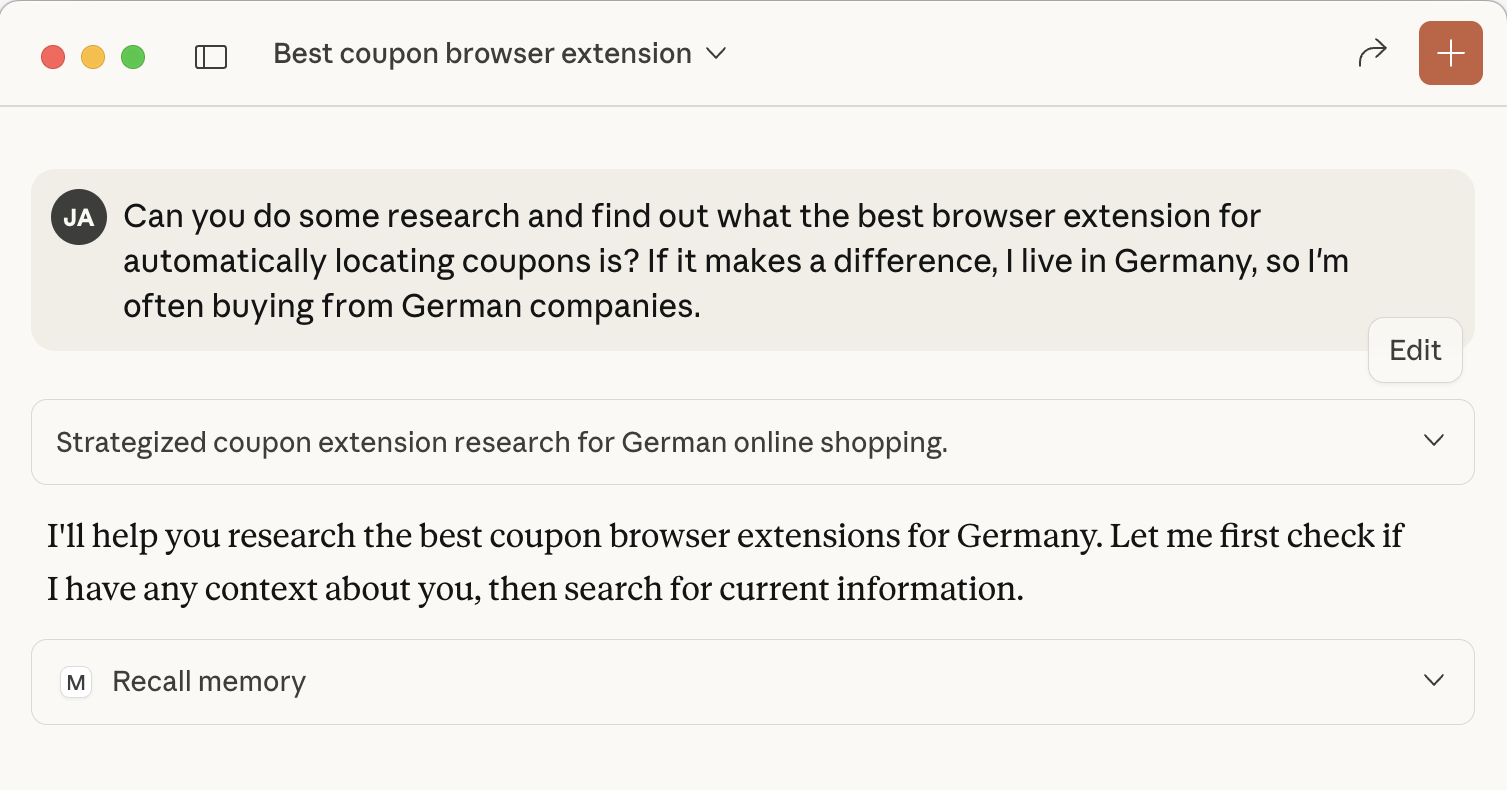
Task: Click the JA user avatar
Action: coord(78,216)
